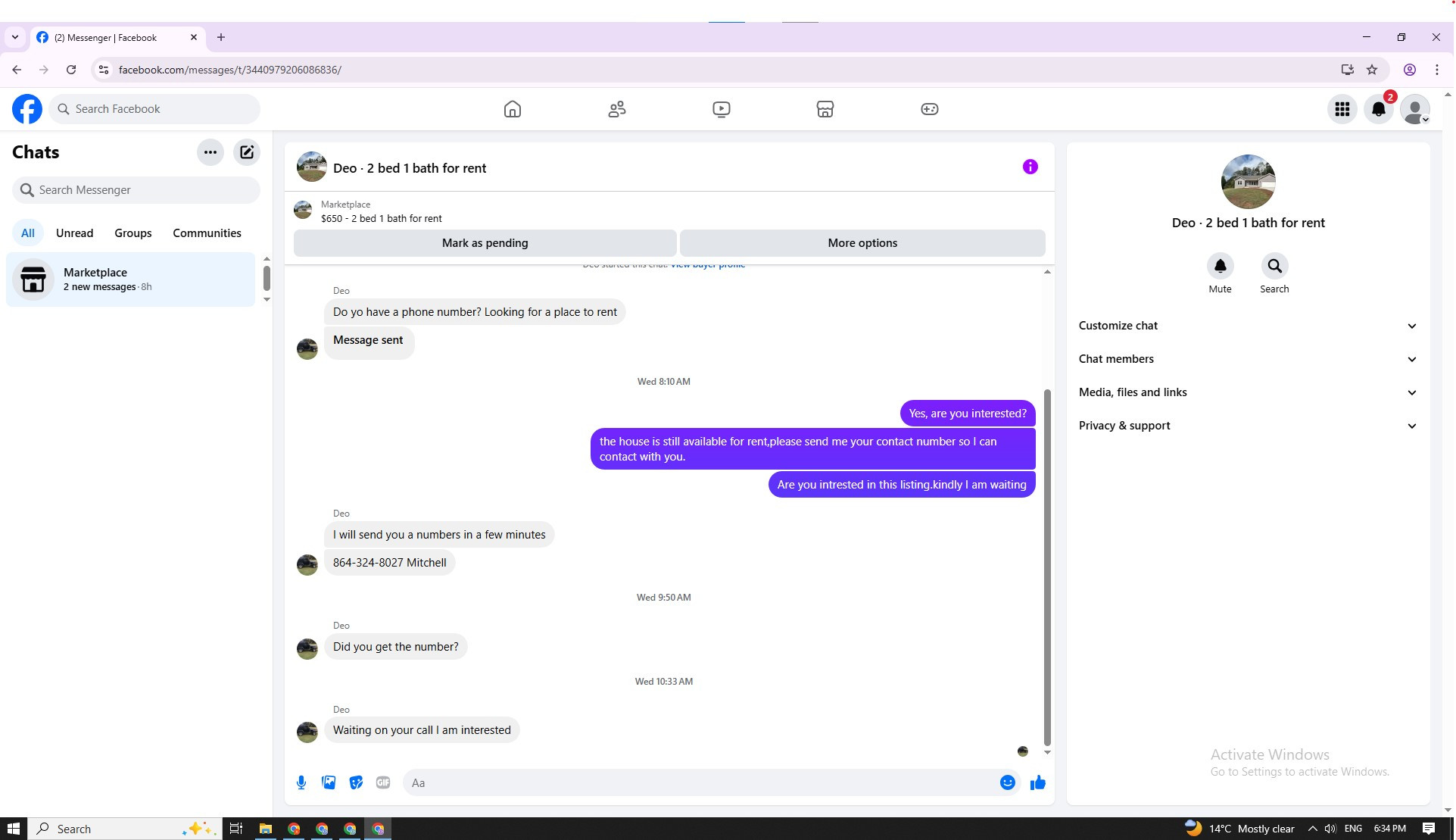Expand Media, files and links section
Viewport: 1456px width, 840px height.
[x=1247, y=392]
